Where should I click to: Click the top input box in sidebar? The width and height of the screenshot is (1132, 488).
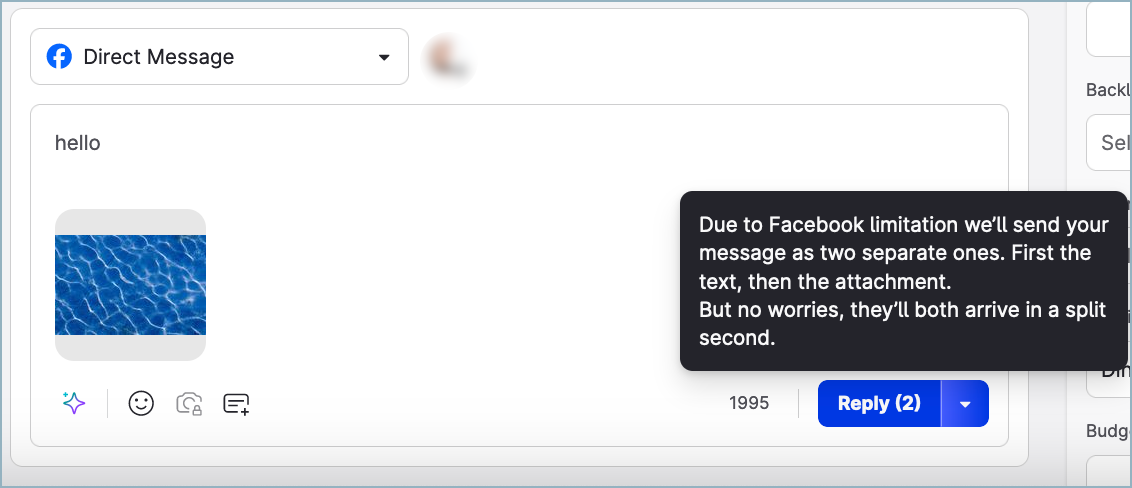pos(1110,30)
